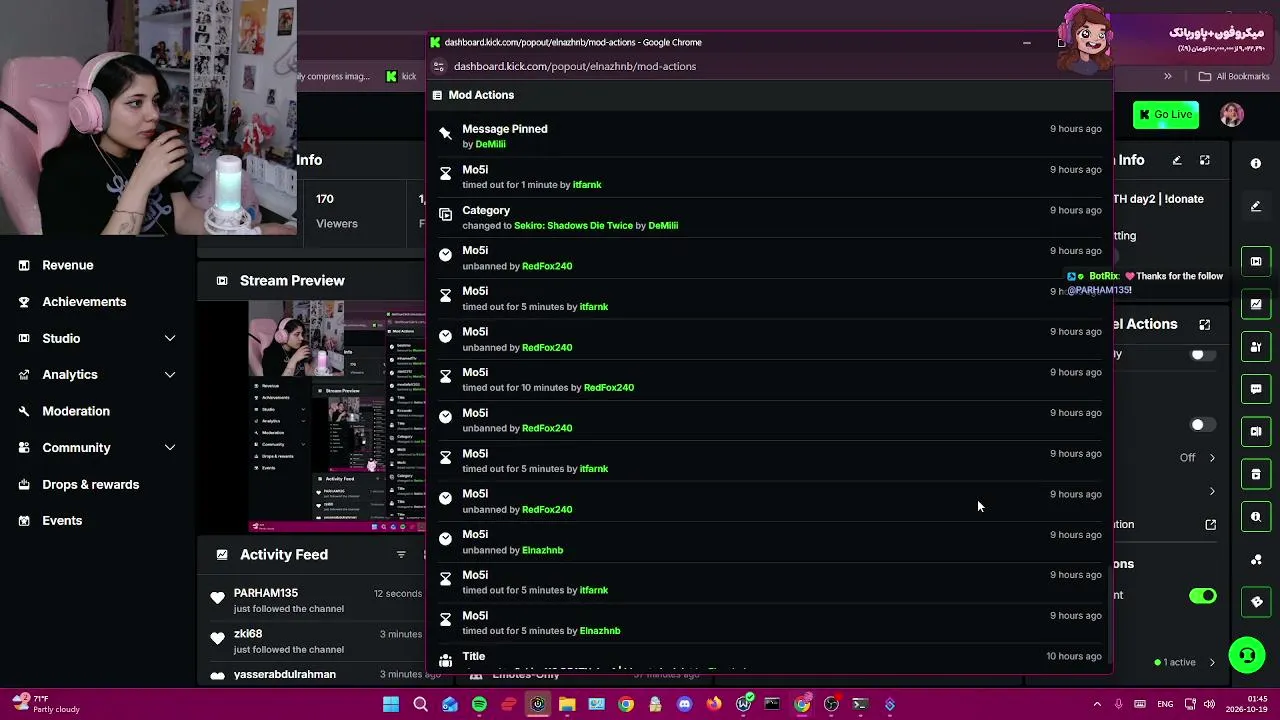The image size is (1280, 720).
Task: Open Discord from the taskbar
Action: [x=684, y=705]
